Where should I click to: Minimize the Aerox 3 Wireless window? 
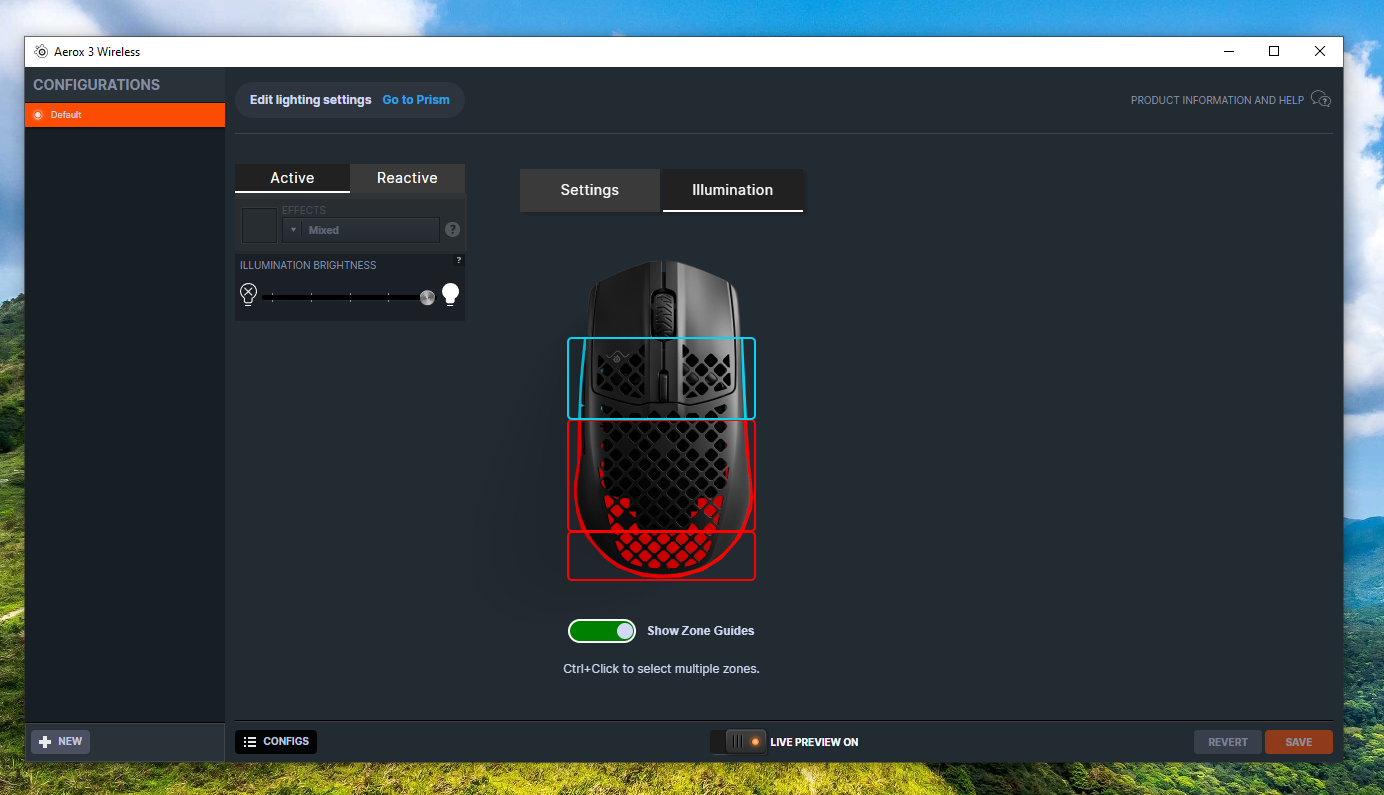(1228, 51)
